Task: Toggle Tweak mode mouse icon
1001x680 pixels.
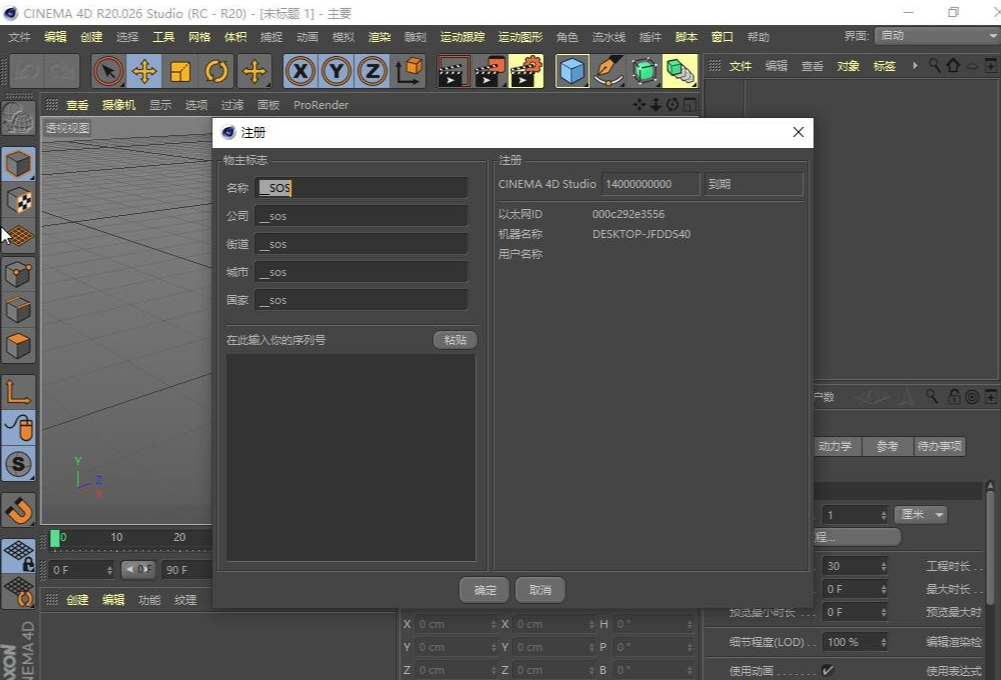Action: 19,428
